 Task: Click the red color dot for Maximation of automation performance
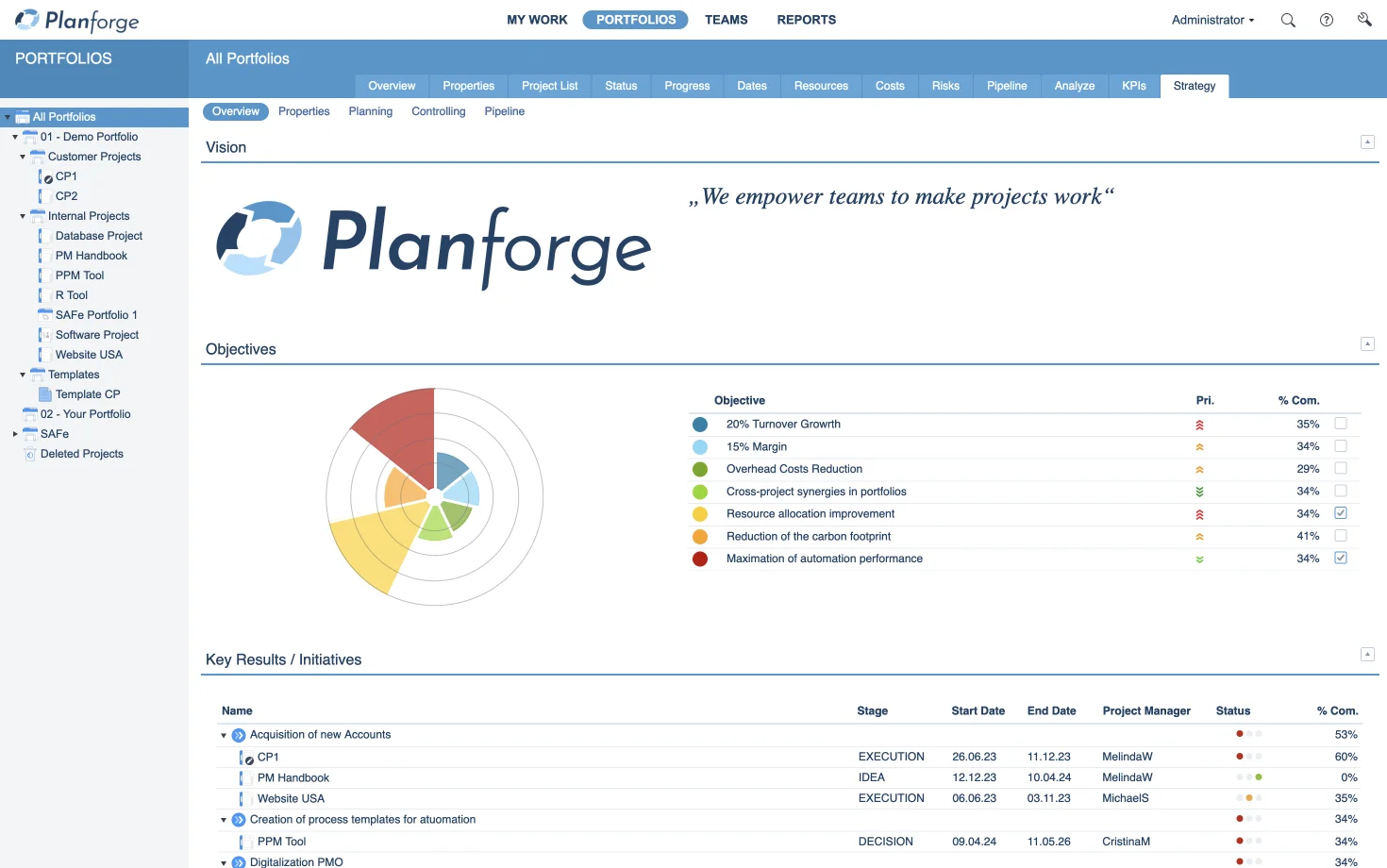(700, 558)
